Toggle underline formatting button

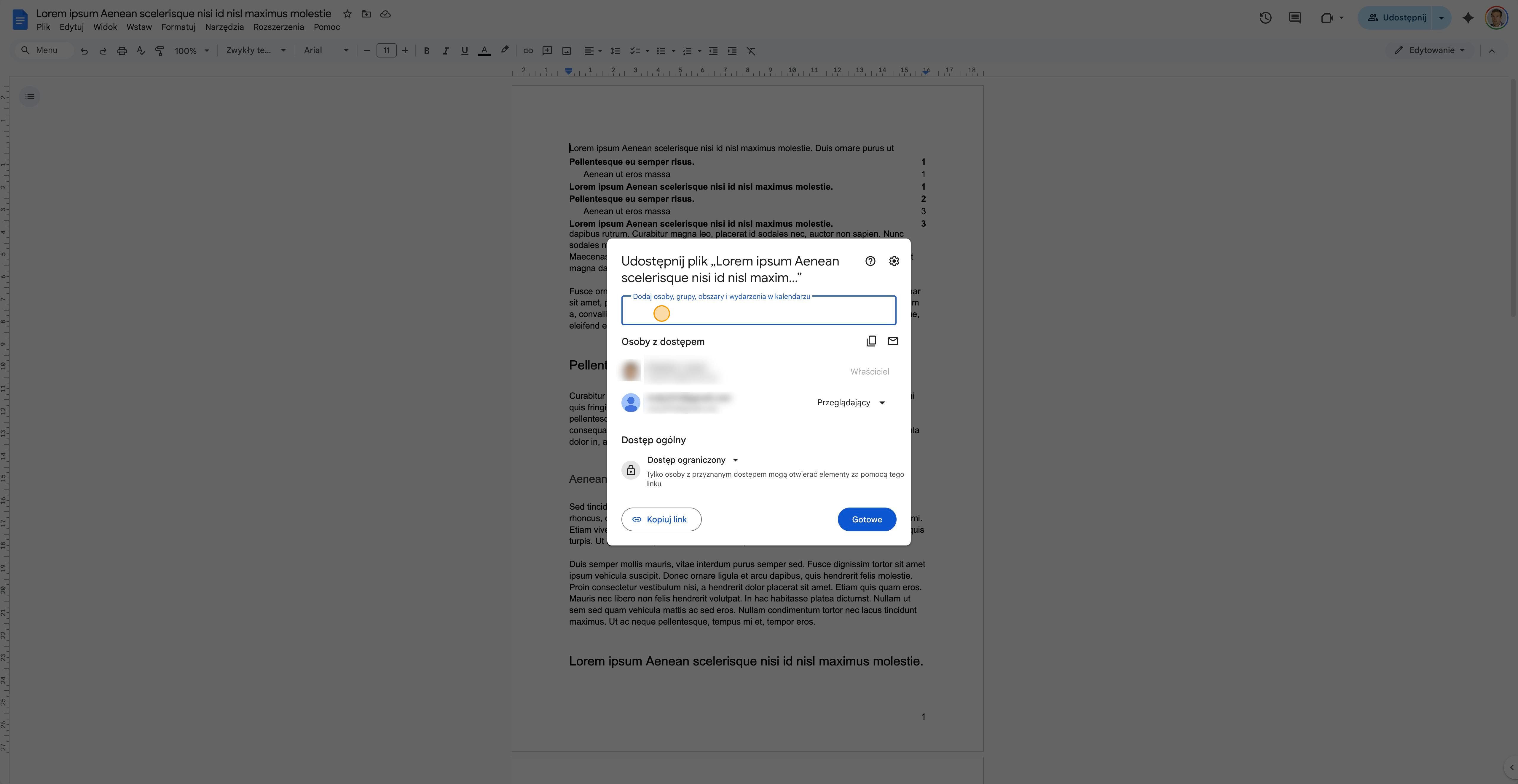pos(464,51)
